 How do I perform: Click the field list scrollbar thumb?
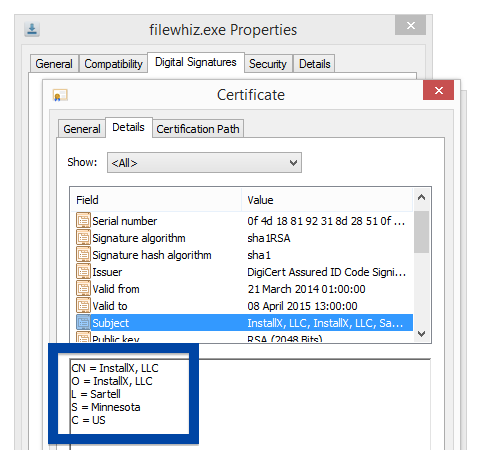(421, 232)
